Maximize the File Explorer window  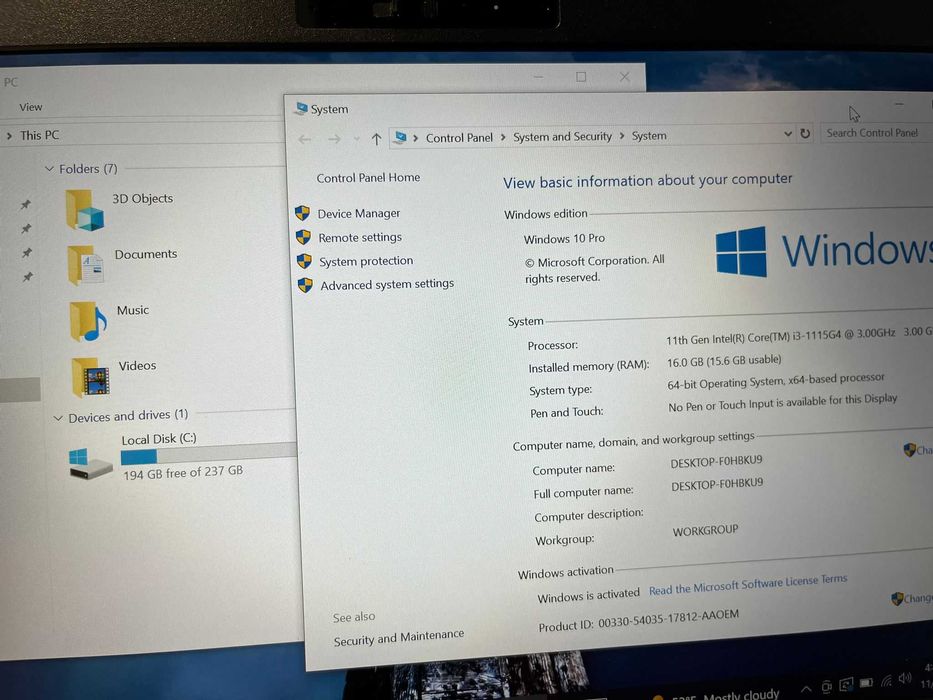pyautogui.click(x=581, y=77)
